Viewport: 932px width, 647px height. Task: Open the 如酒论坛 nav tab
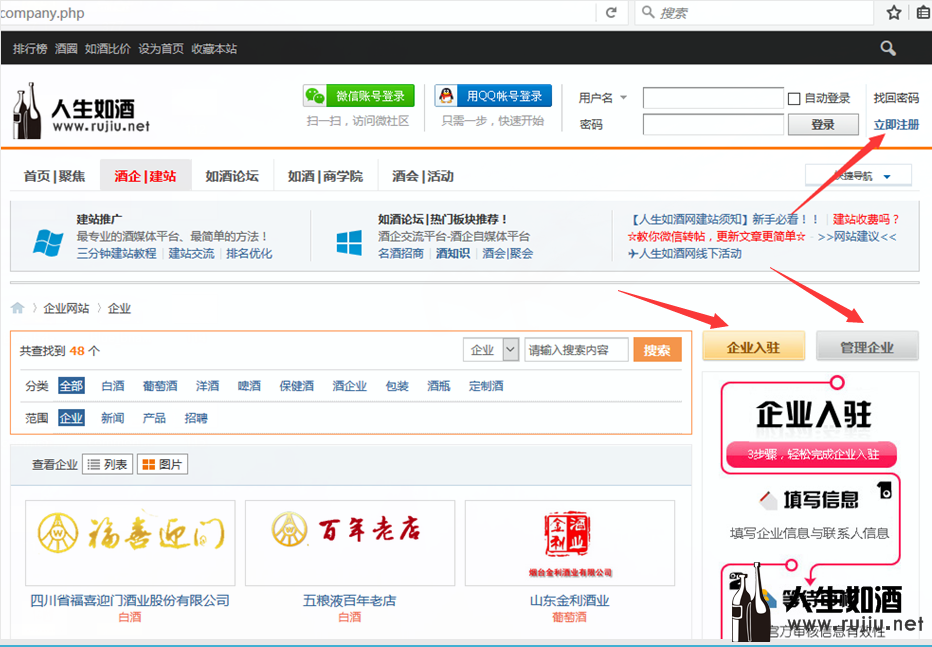(232, 176)
